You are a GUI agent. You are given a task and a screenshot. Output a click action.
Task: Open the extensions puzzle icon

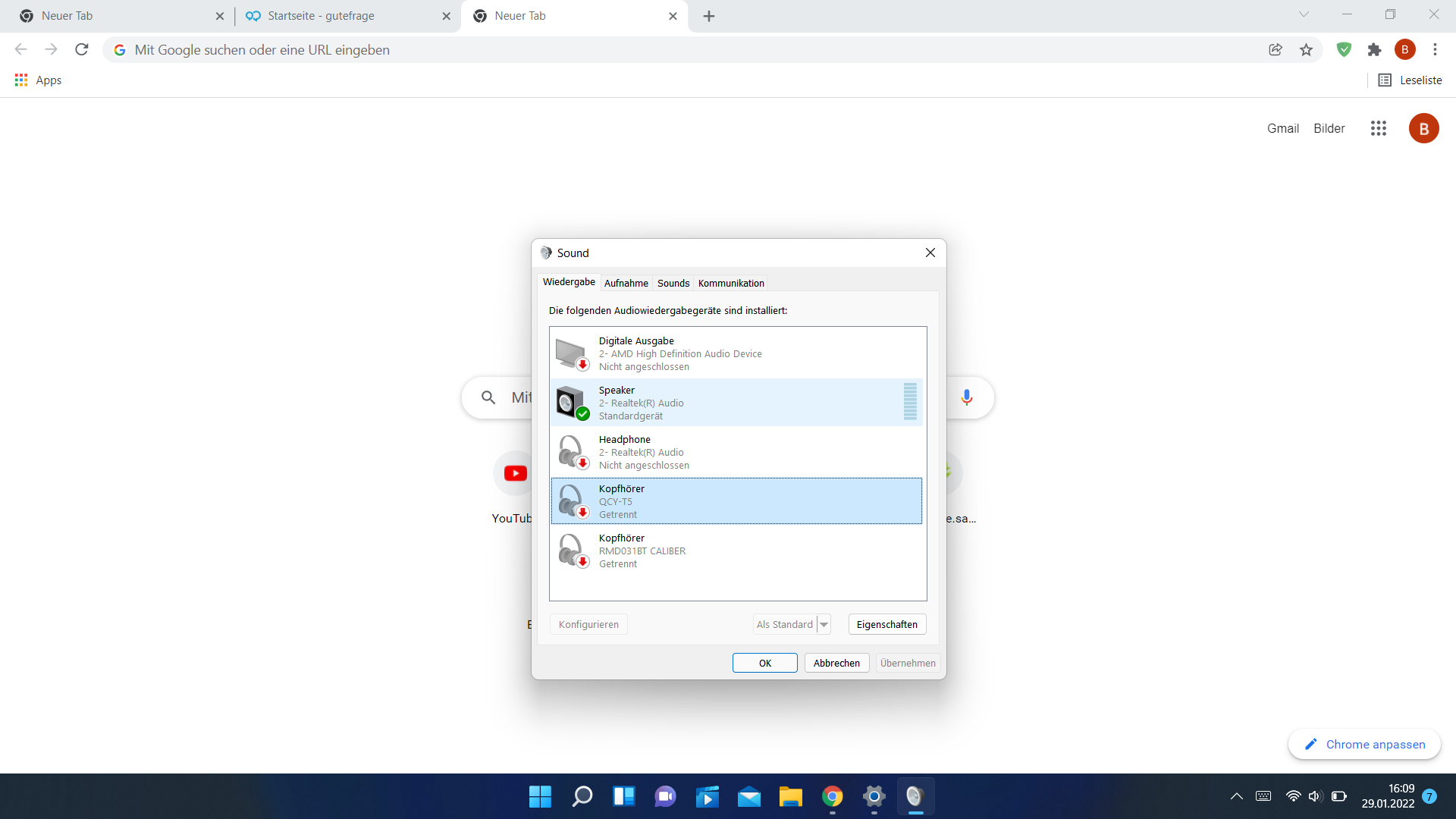click(x=1375, y=49)
